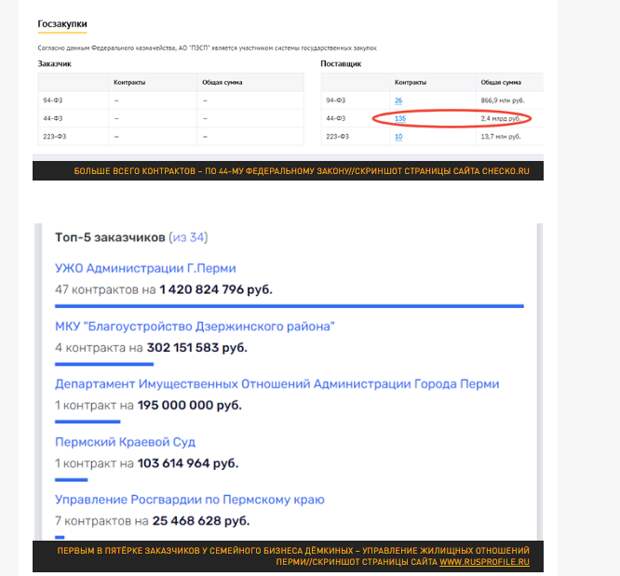Open the Госзакупки section heading

[62, 24]
